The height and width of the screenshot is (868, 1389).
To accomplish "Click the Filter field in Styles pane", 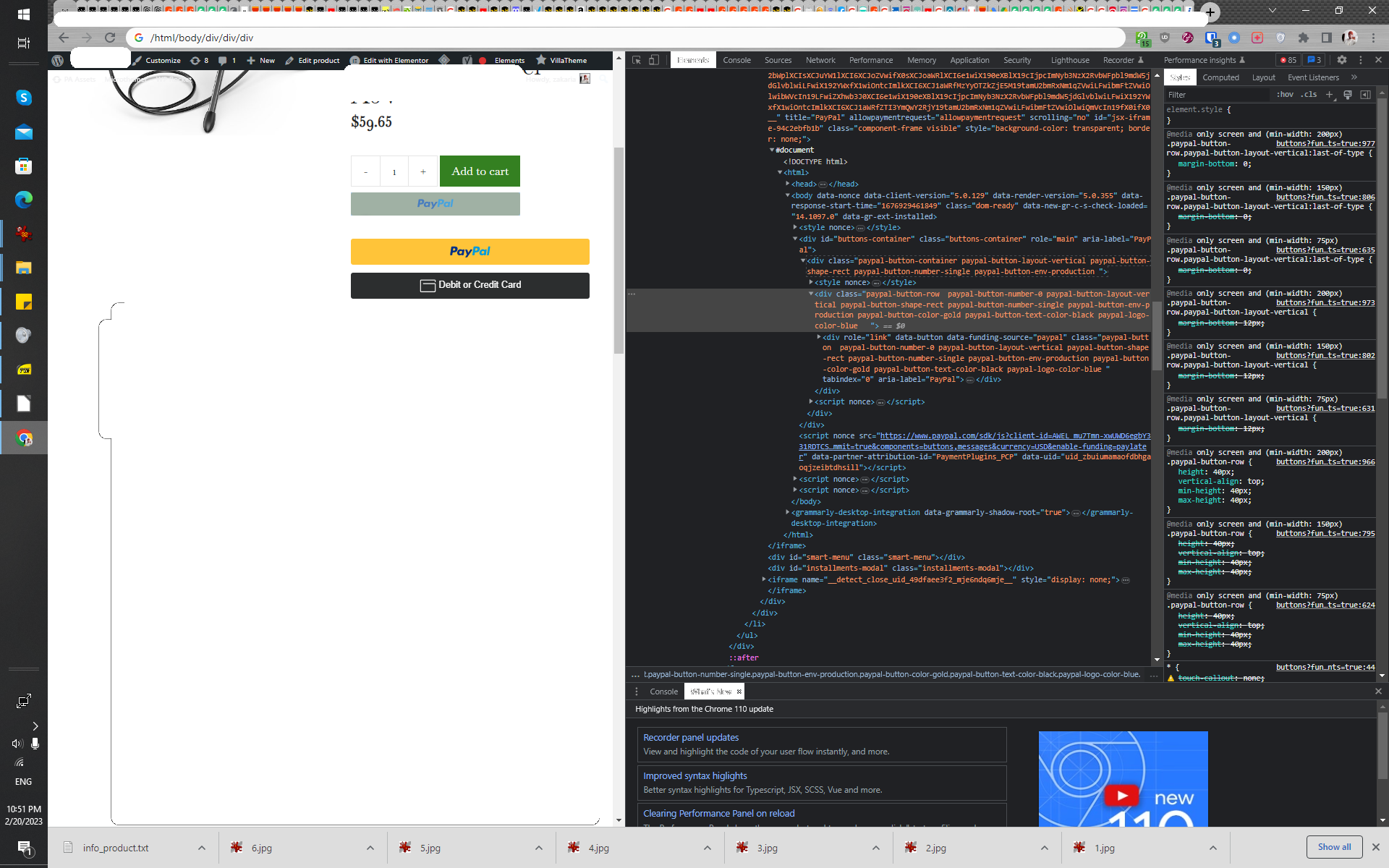I will click(x=1218, y=95).
